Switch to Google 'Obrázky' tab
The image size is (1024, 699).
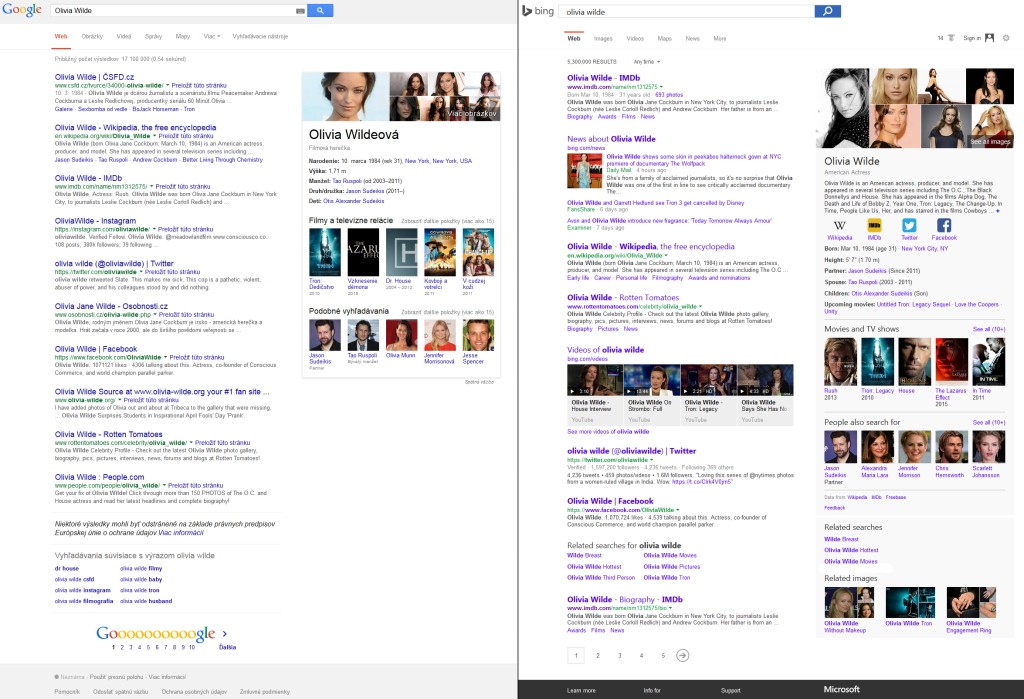point(91,36)
